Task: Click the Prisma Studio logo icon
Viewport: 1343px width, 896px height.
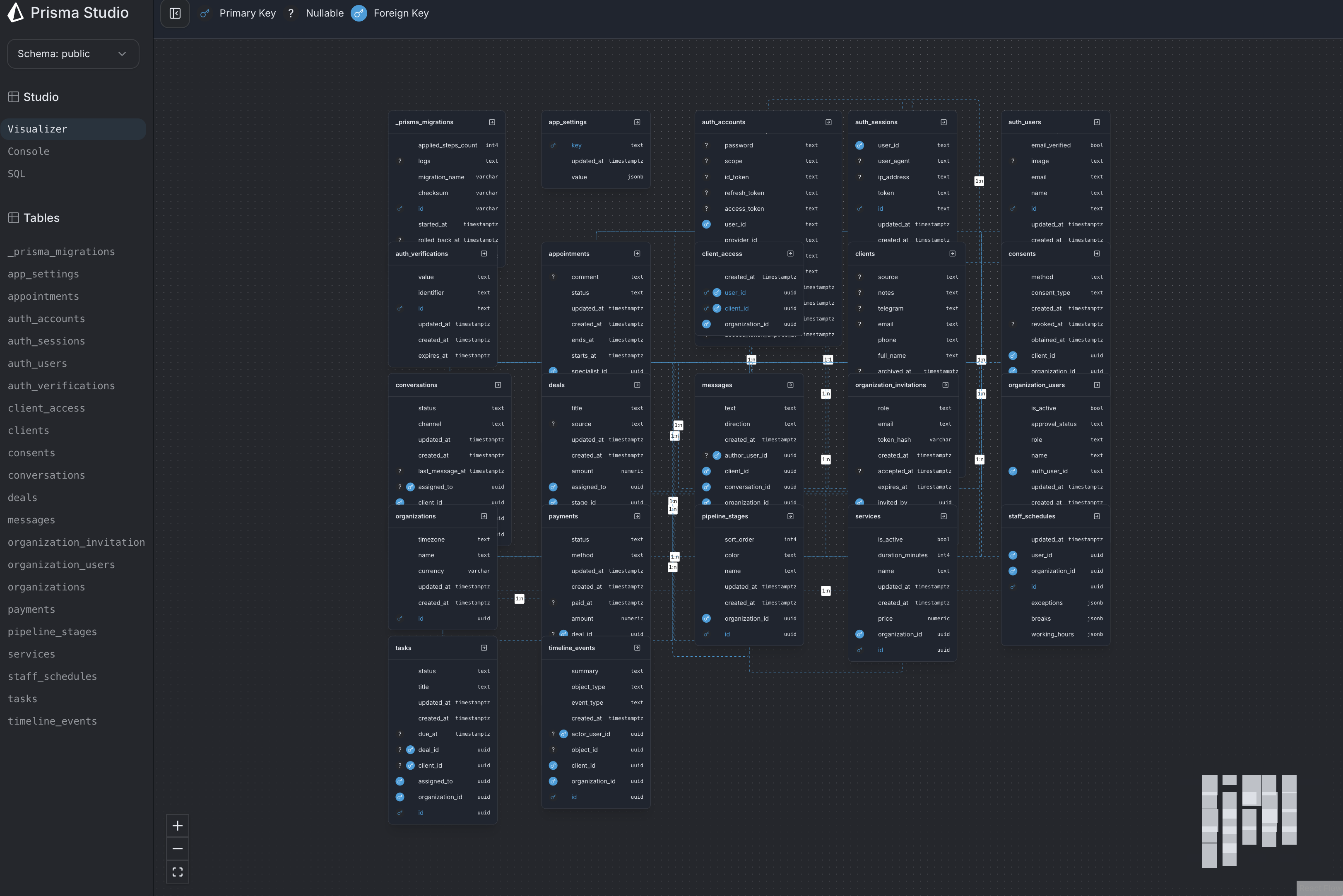Action: [15, 12]
